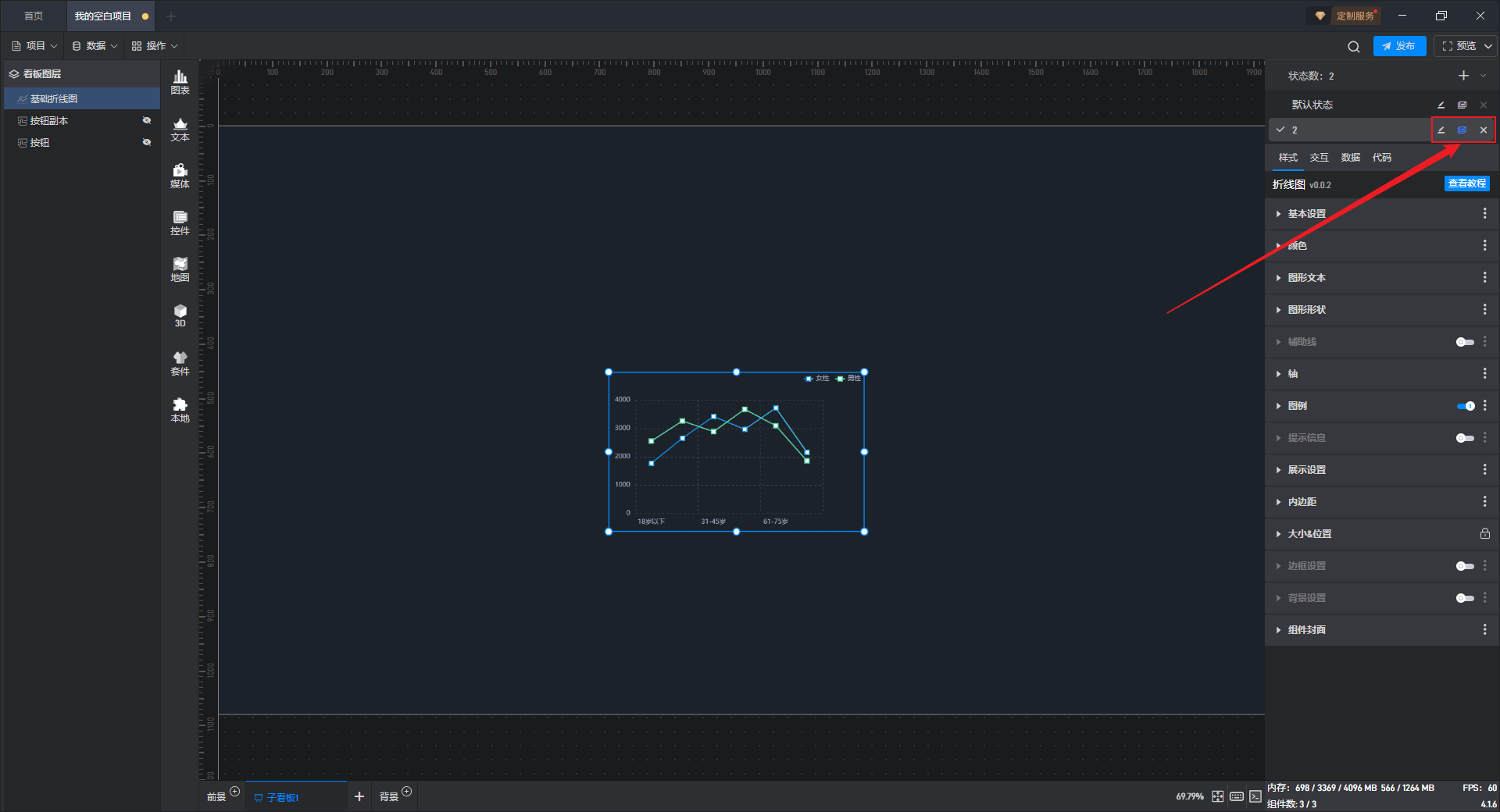1500x812 pixels.
Task: Click the search magnifier icon
Action: (x=1353, y=47)
